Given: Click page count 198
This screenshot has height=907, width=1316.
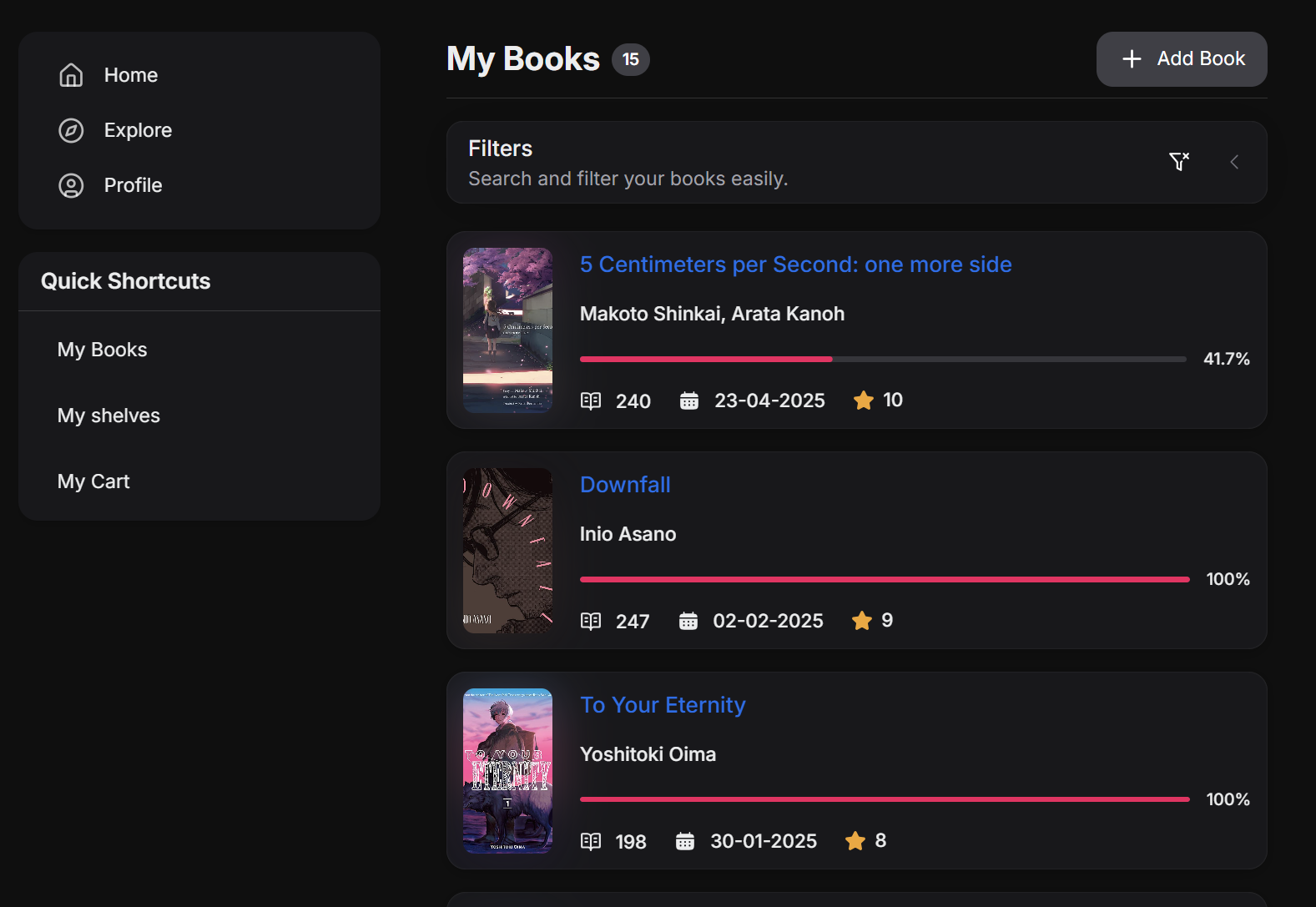Looking at the screenshot, I should click(x=631, y=842).
